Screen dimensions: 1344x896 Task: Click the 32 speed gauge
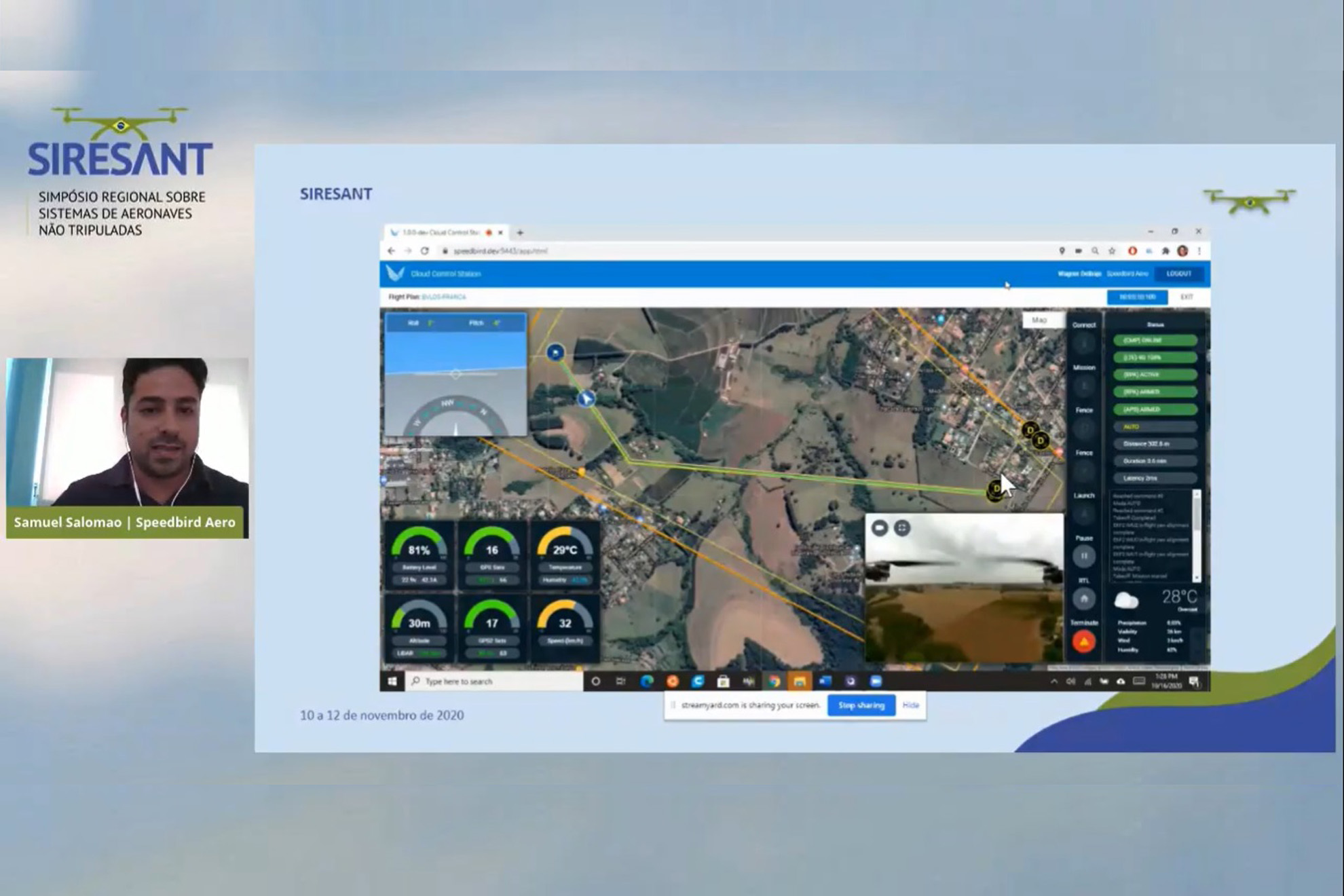tap(565, 629)
